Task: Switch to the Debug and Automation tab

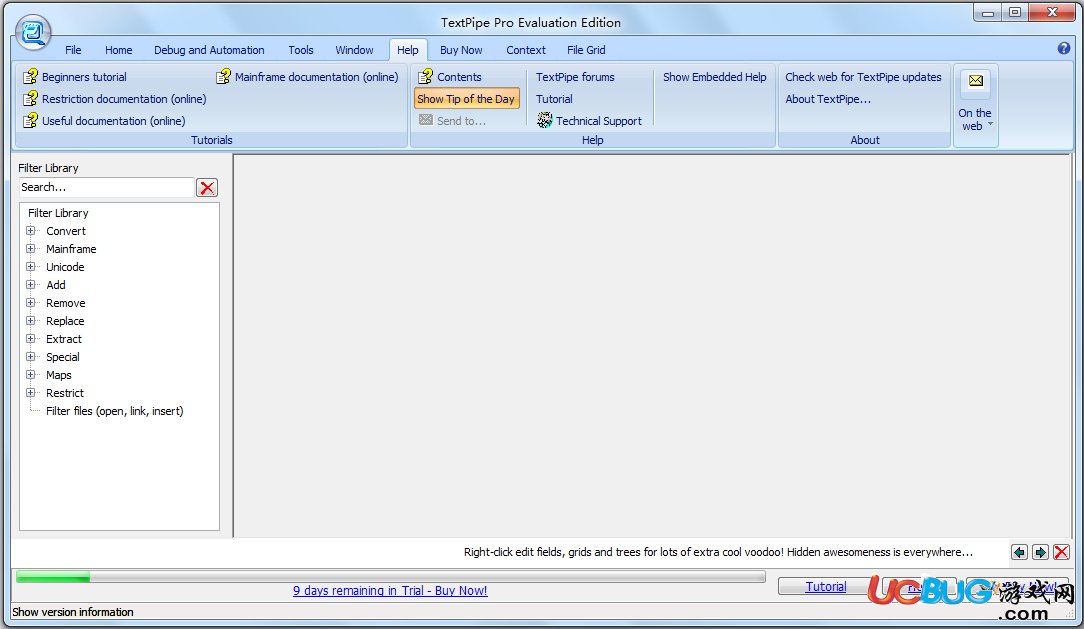Action: 209,50
